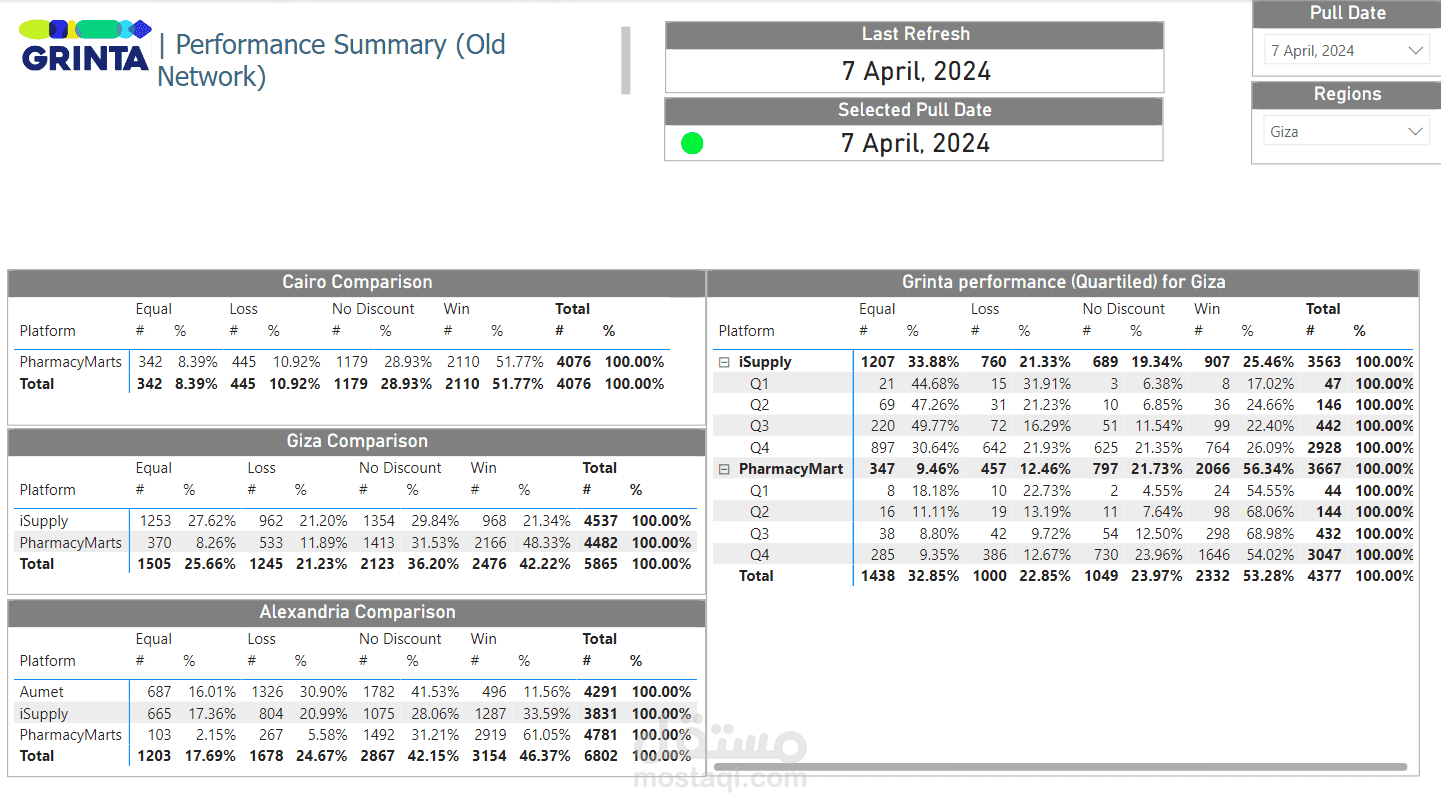This screenshot has width=1441, height=809.
Task: Click the 1646 Win count cell
Action: pyautogui.click(x=1213, y=555)
